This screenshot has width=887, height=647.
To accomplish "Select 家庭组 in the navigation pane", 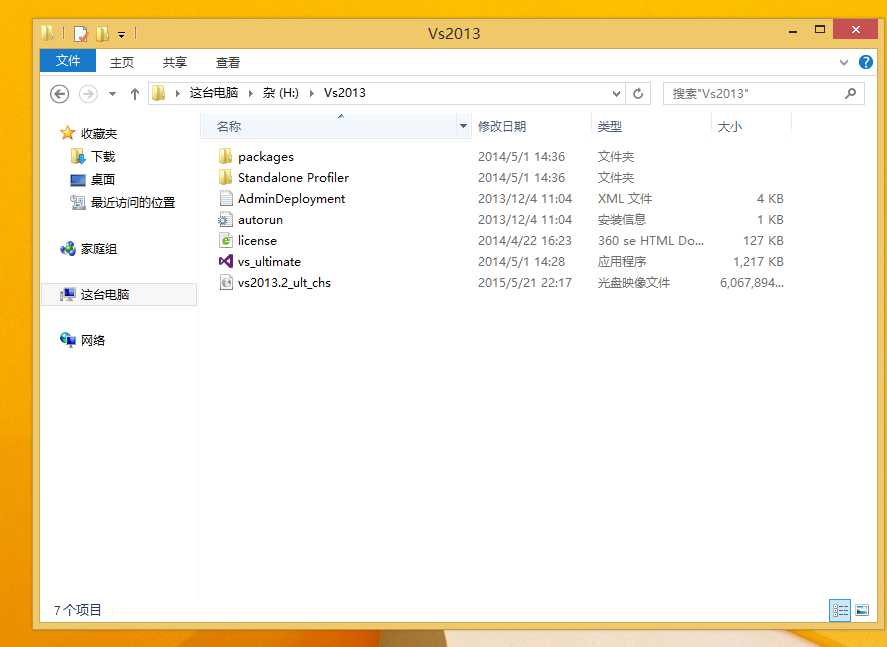I will point(99,248).
